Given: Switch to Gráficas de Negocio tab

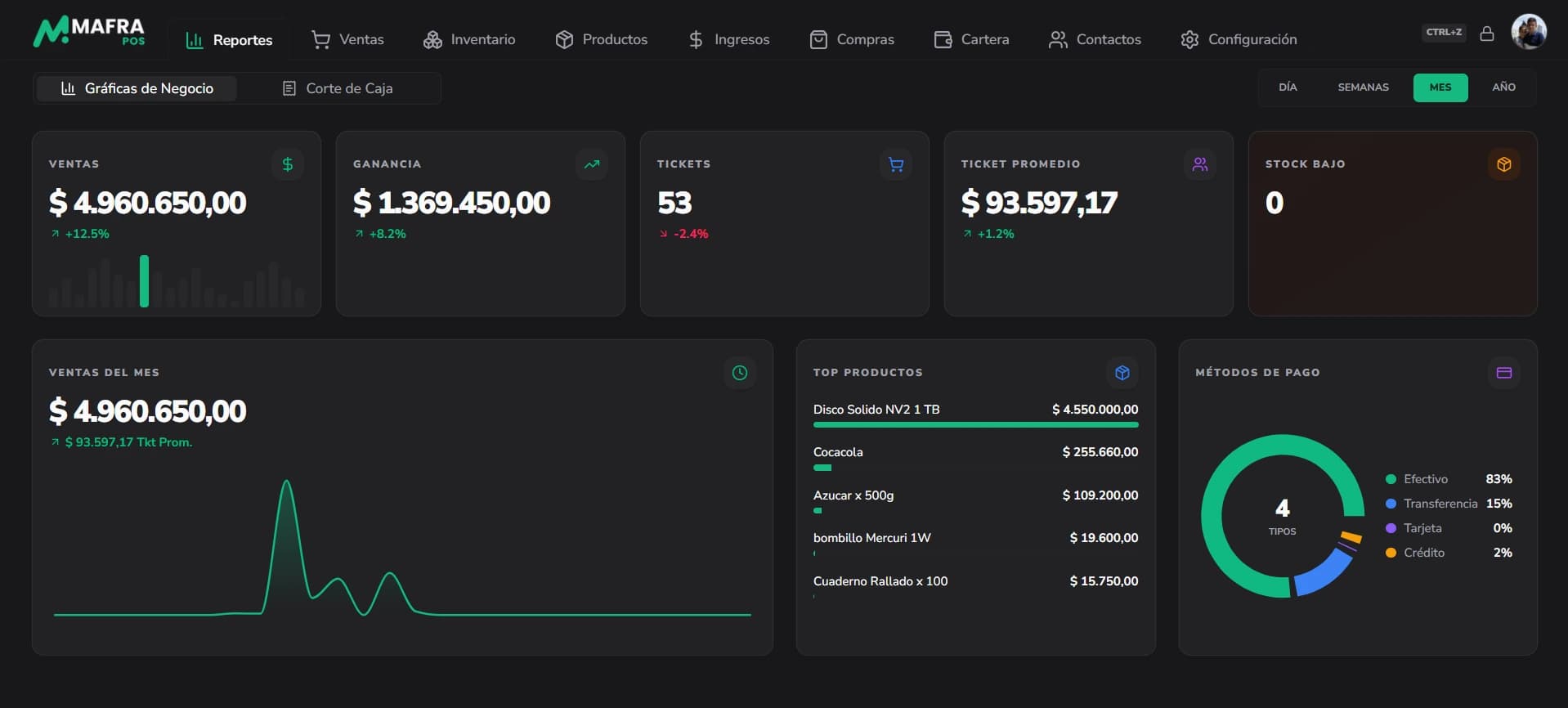Looking at the screenshot, I should pyautogui.click(x=137, y=88).
